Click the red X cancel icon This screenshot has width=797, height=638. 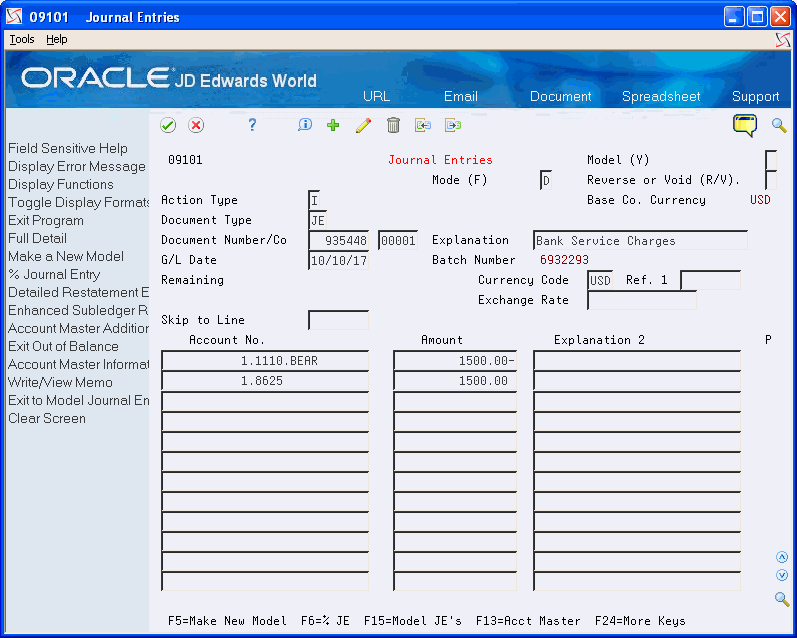tap(196, 125)
